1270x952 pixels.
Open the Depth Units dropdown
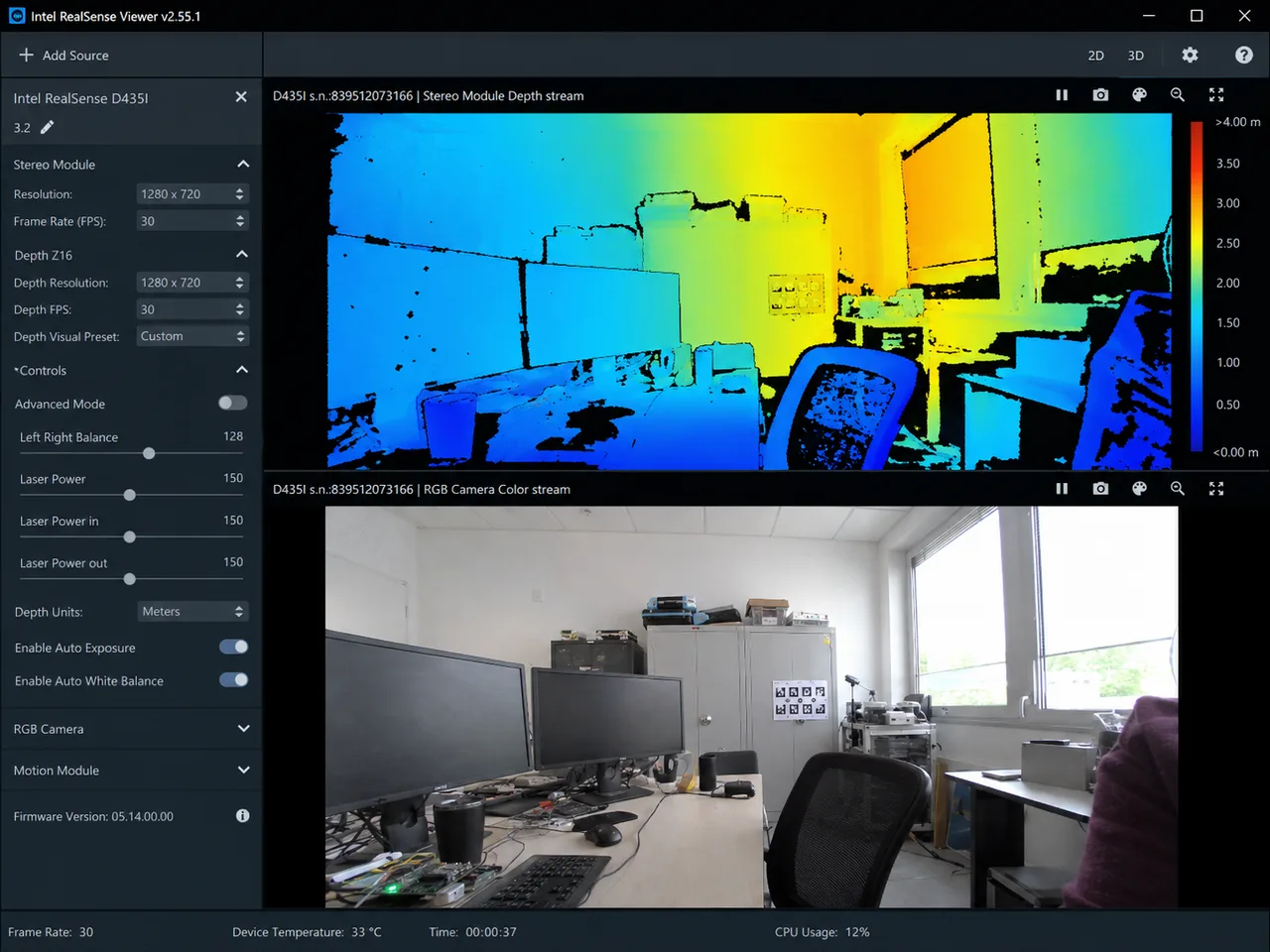191,612
